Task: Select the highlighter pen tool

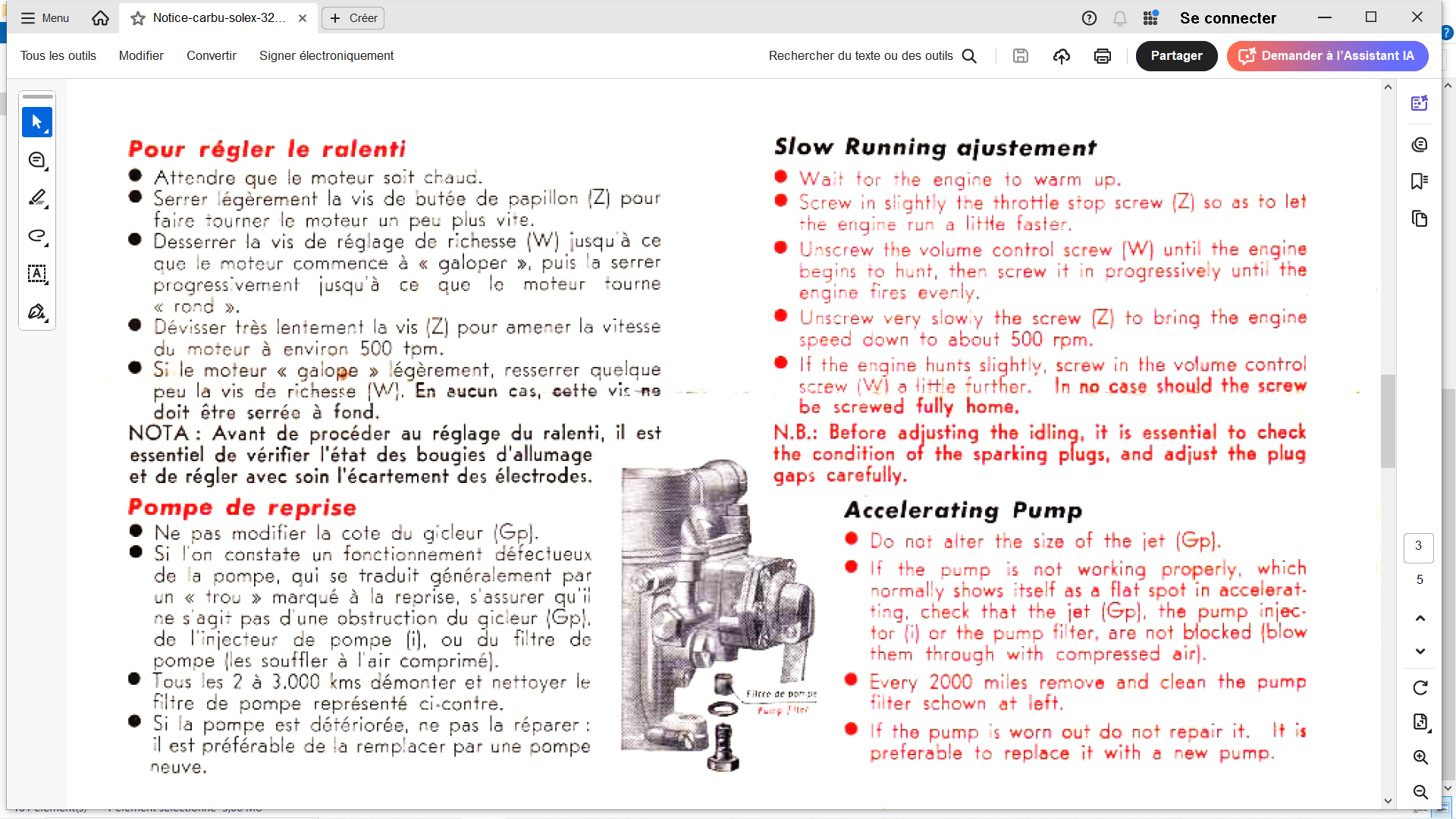Action: pos(37,198)
